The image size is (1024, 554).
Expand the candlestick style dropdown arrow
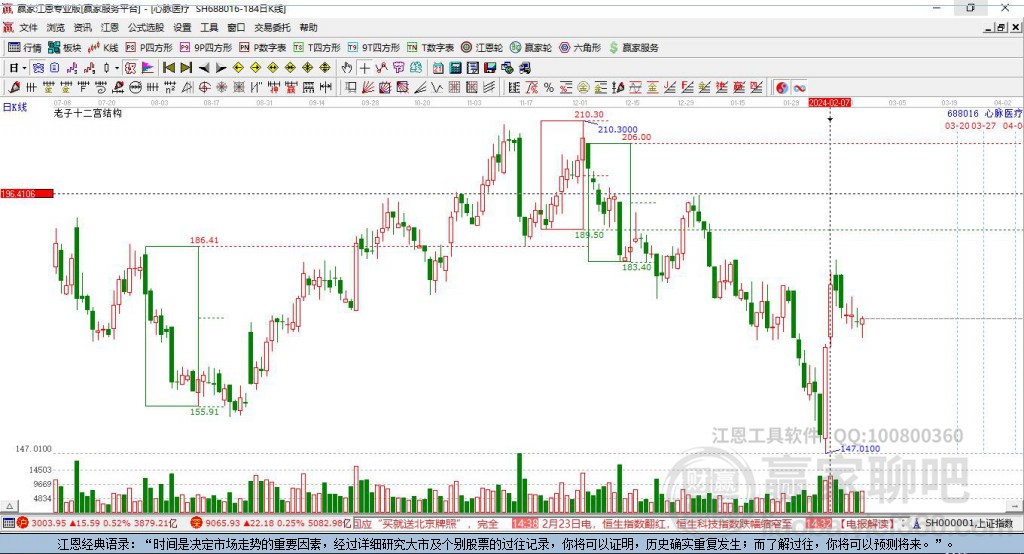(117, 68)
